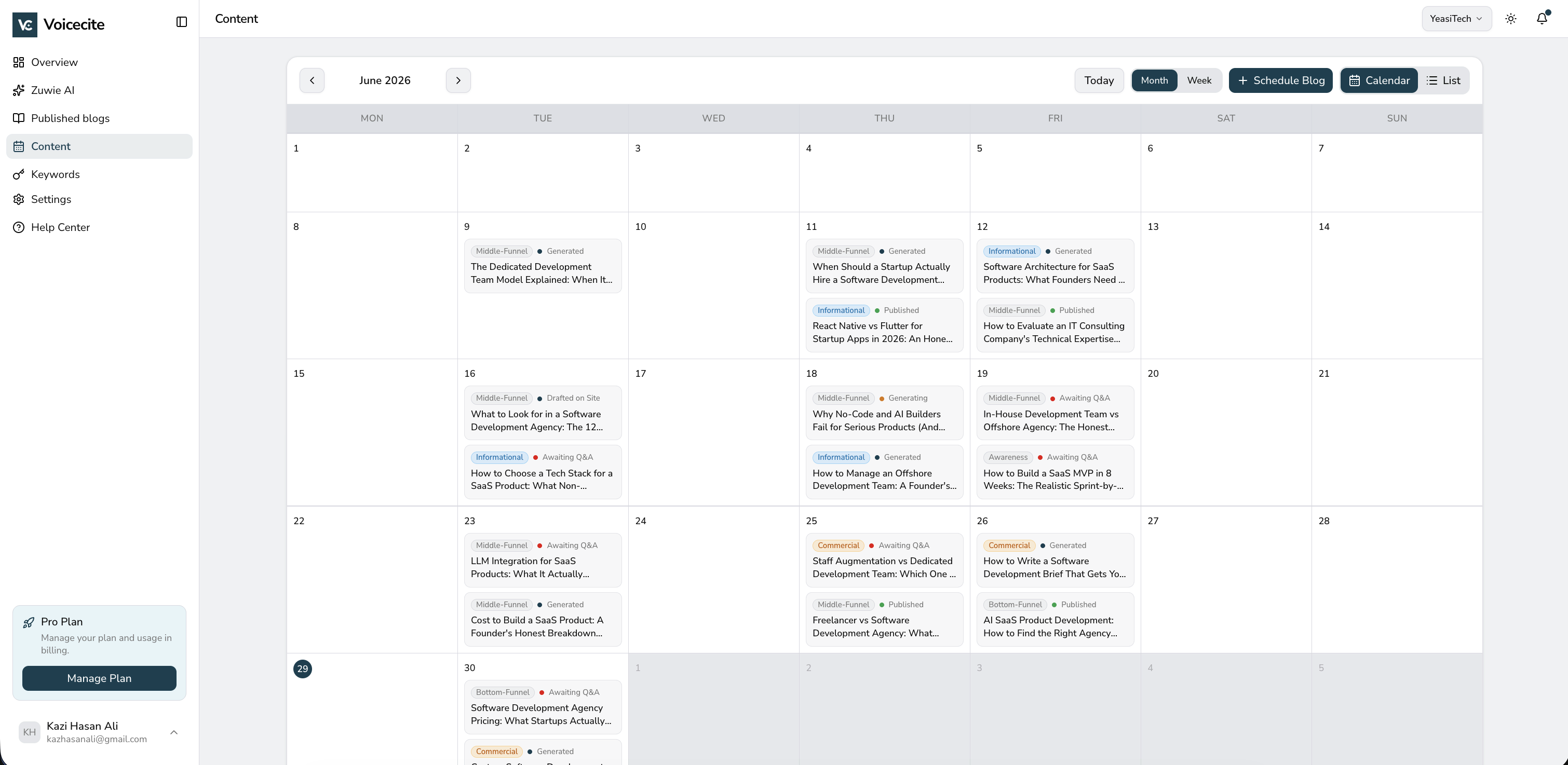The image size is (1568, 765).
Task: Open 'The Dedicated Development Team Model' blog card
Action: tap(543, 266)
